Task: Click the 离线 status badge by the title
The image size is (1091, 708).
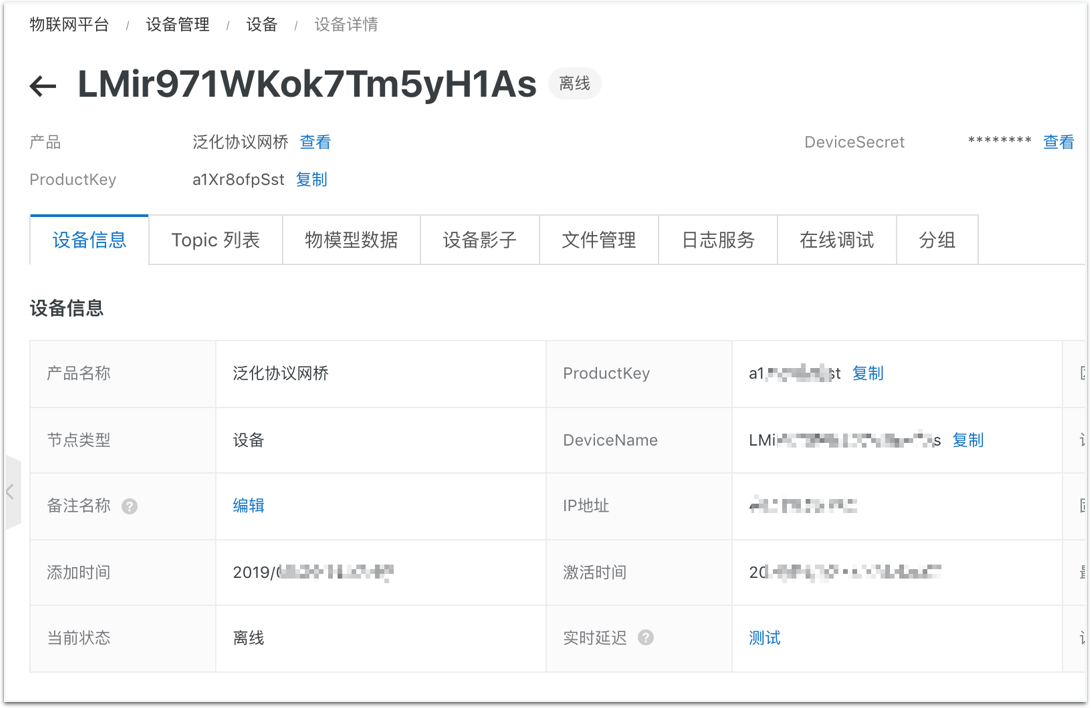Action: click(x=575, y=84)
